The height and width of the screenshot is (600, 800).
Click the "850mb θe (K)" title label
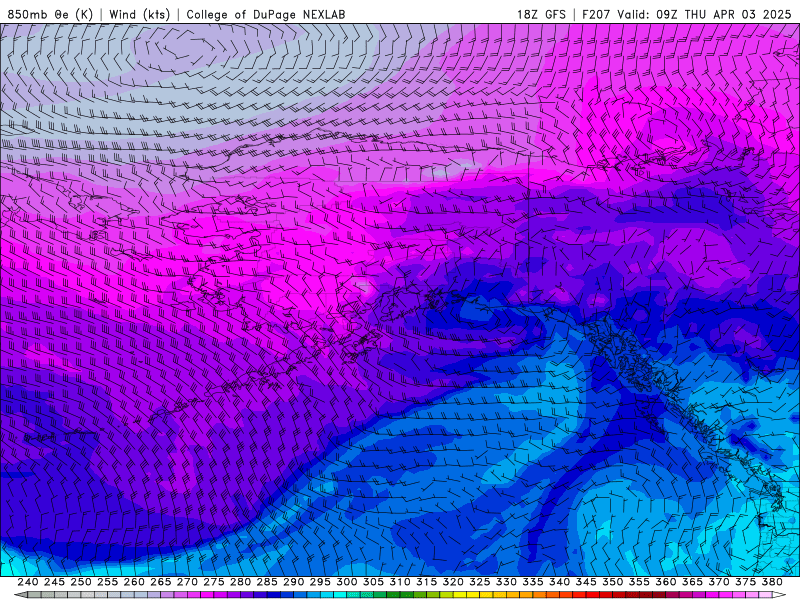(50, 14)
